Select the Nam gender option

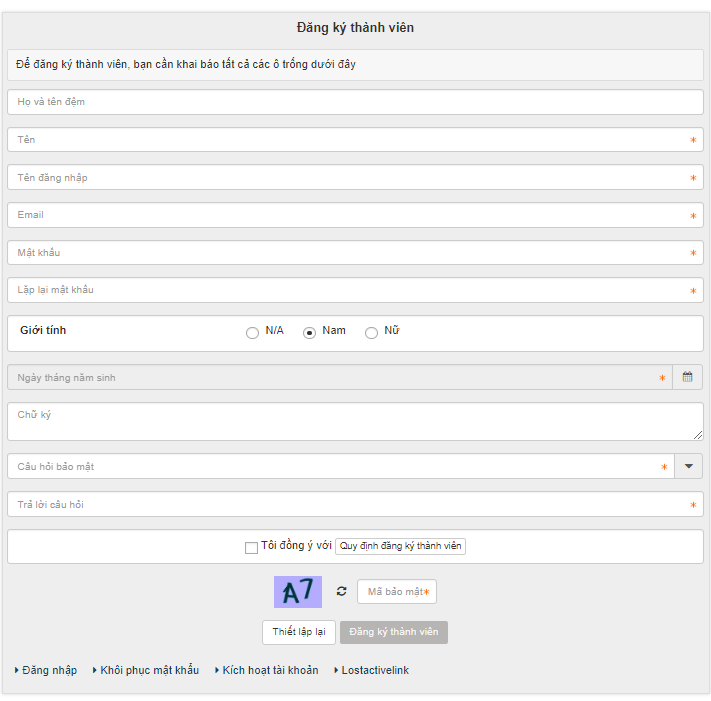[x=310, y=333]
